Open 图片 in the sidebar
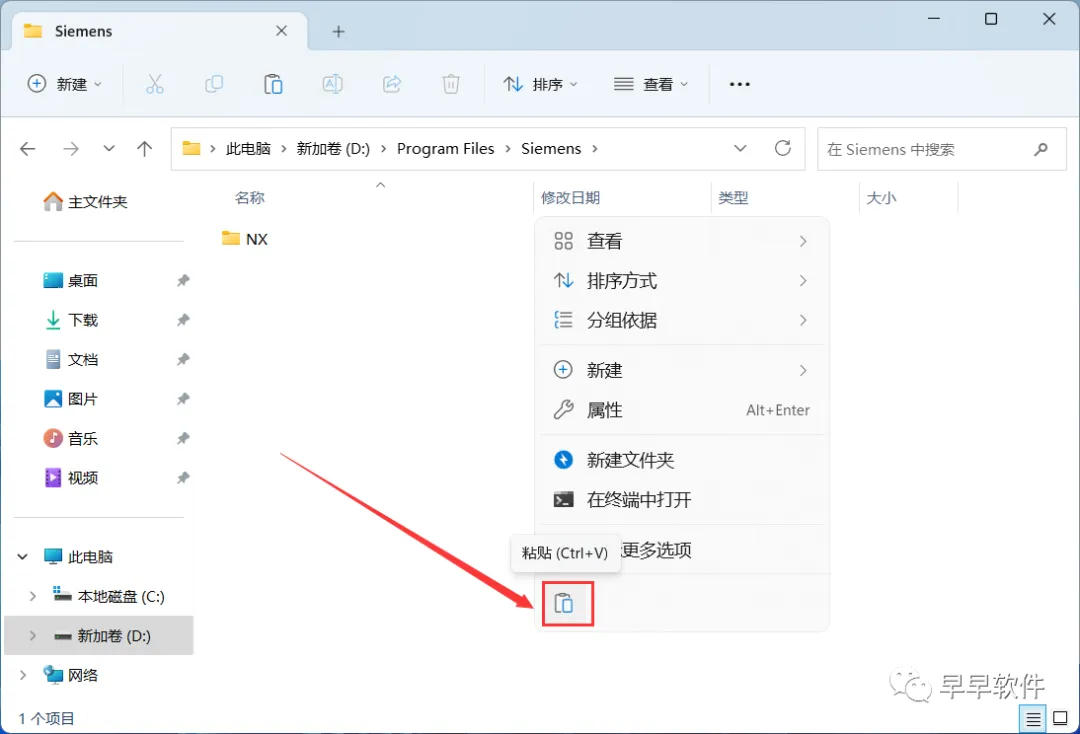Screen dimensions: 1080x734 [71, 399]
